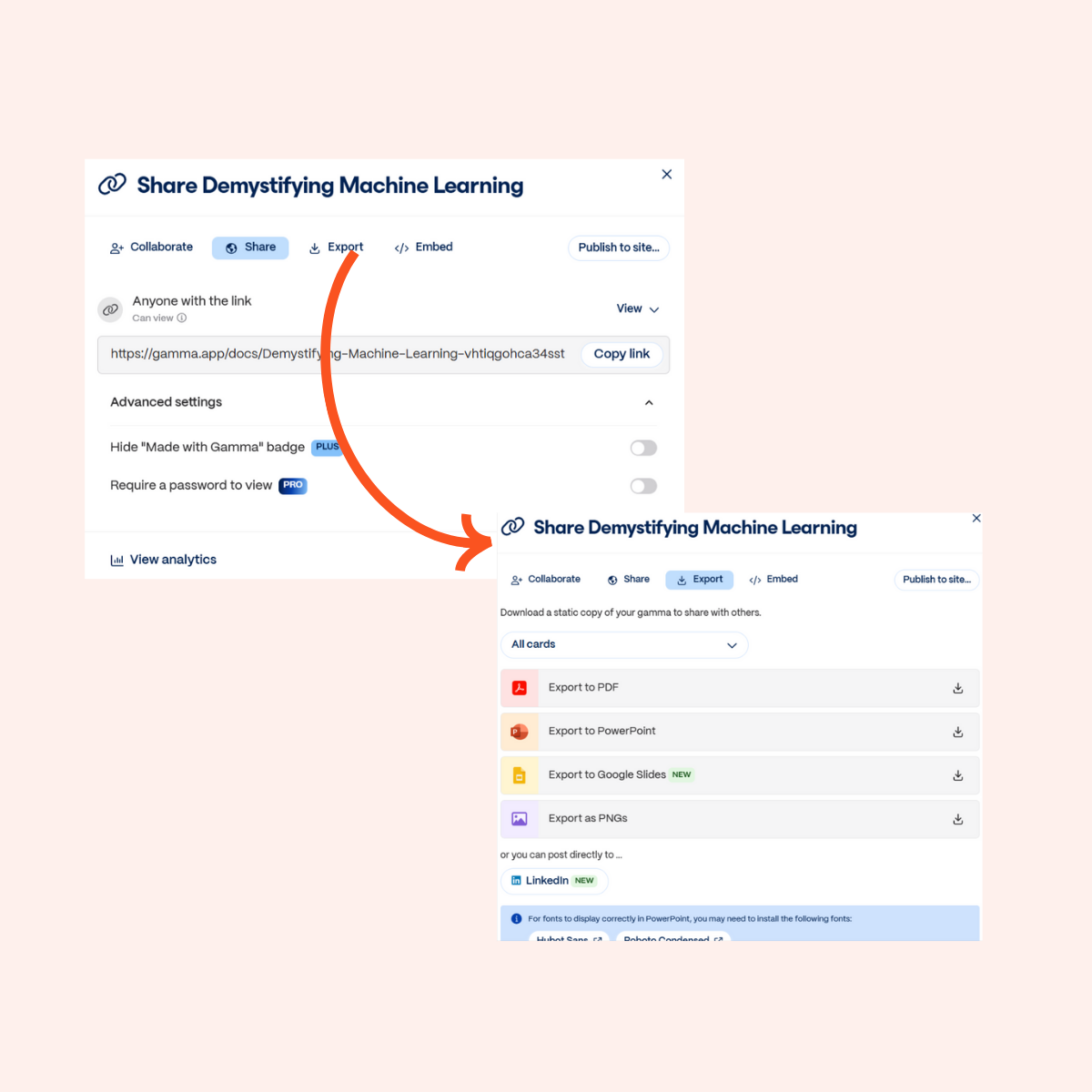Enable the Require a password to view switch
This screenshot has width=1092, height=1092.
pyautogui.click(x=643, y=486)
